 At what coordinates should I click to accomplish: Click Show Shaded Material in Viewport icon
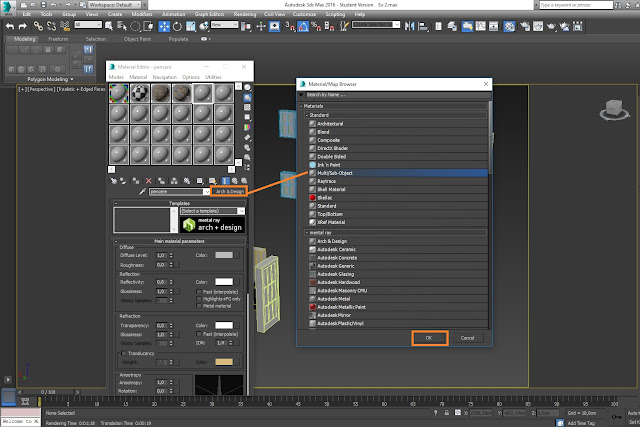pos(213,180)
